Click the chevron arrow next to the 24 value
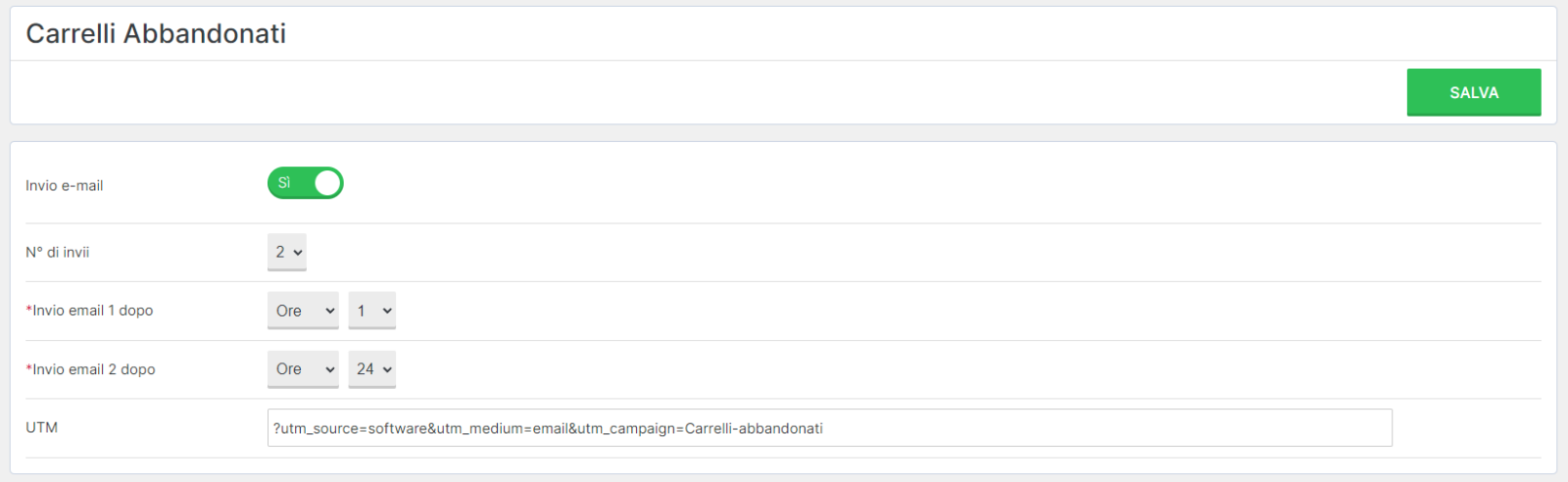 point(387,370)
